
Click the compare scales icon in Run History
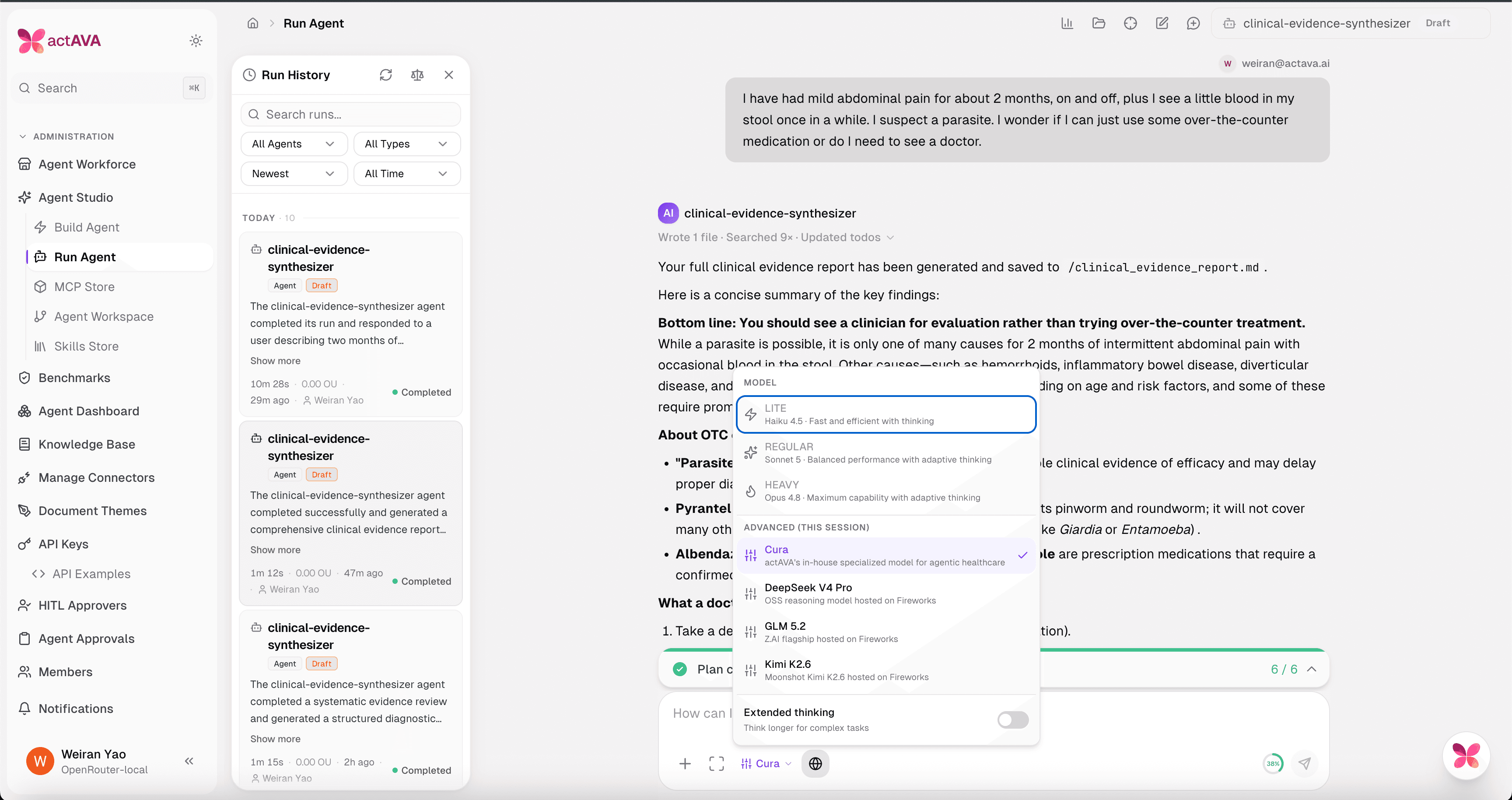point(417,75)
